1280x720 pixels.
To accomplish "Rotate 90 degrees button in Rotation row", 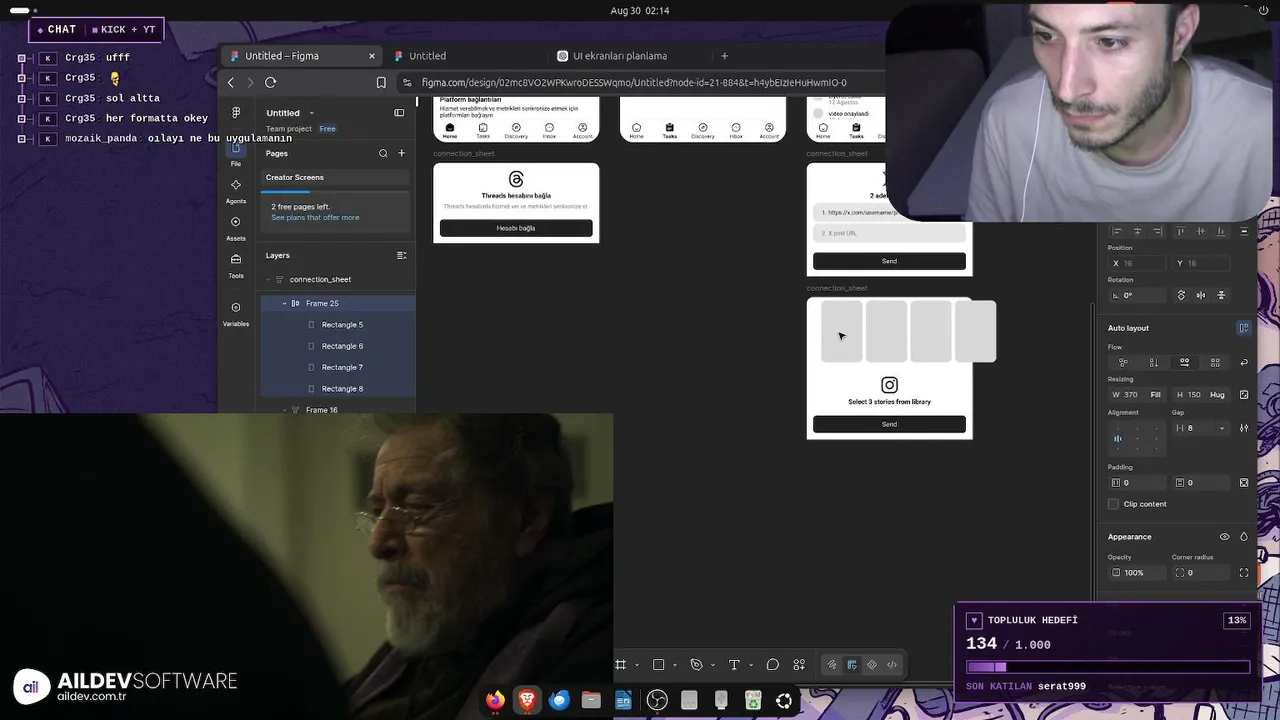I will tap(1181, 295).
